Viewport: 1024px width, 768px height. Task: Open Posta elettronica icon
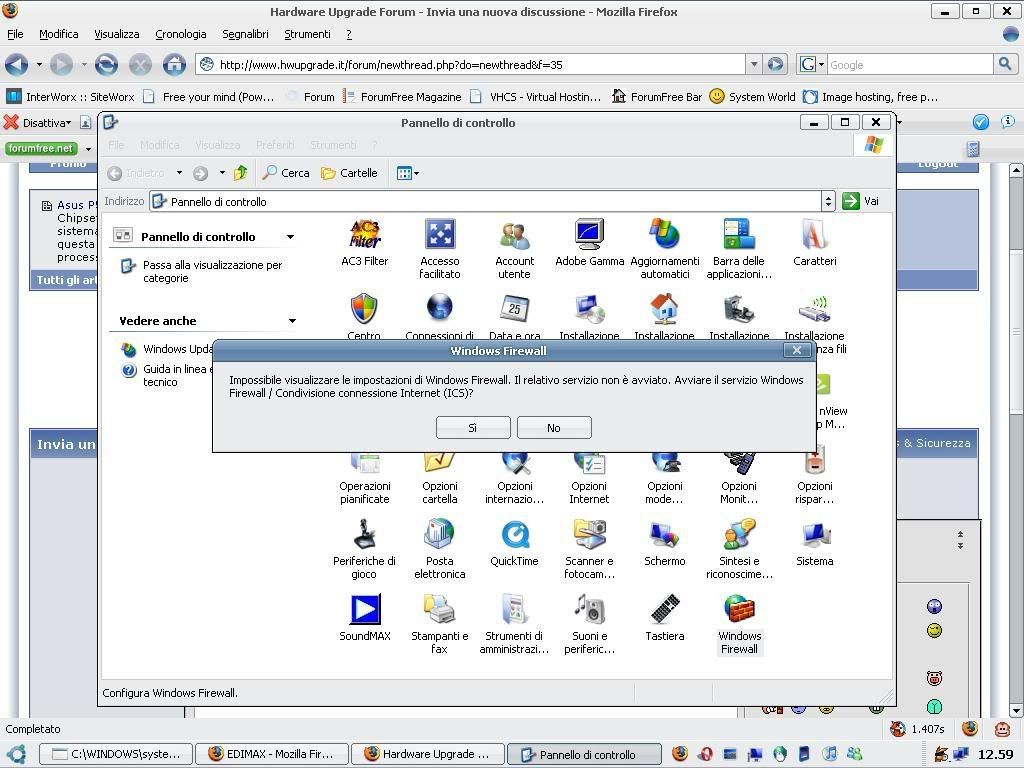[440, 549]
